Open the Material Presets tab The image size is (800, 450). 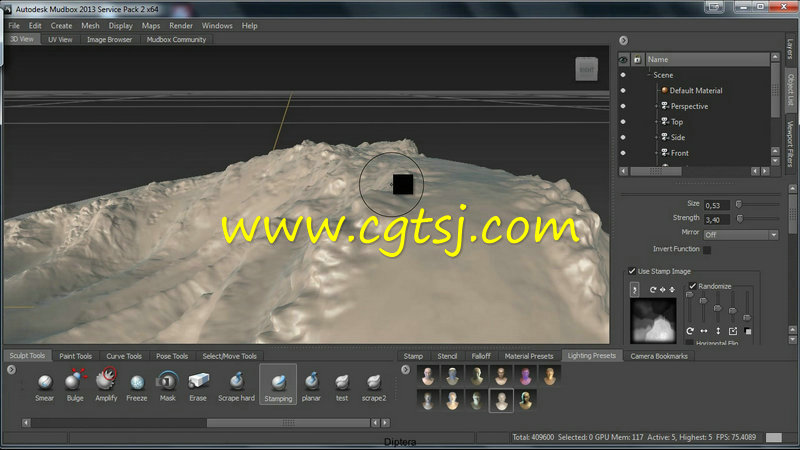pyautogui.click(x=529, y=356)
